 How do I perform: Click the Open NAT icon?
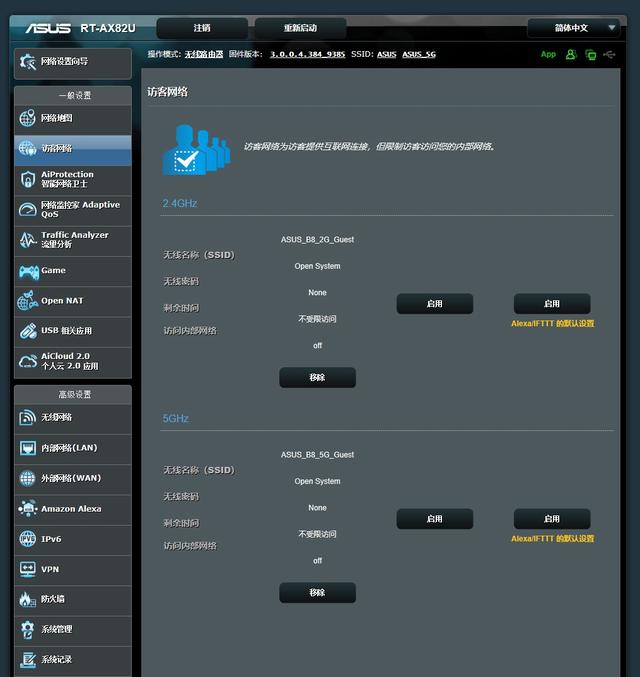27,301
